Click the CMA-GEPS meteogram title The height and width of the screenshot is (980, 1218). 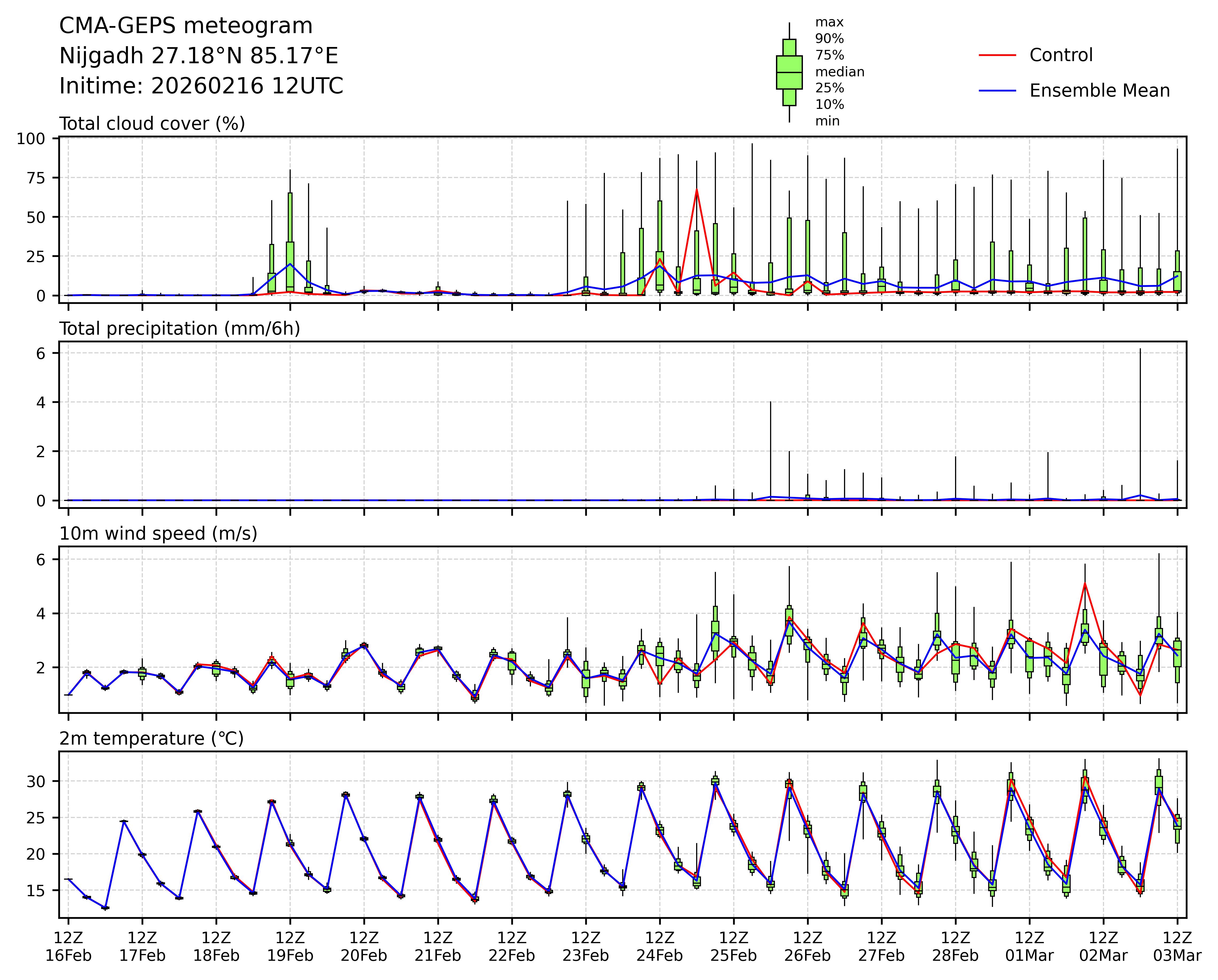[186, 26]
